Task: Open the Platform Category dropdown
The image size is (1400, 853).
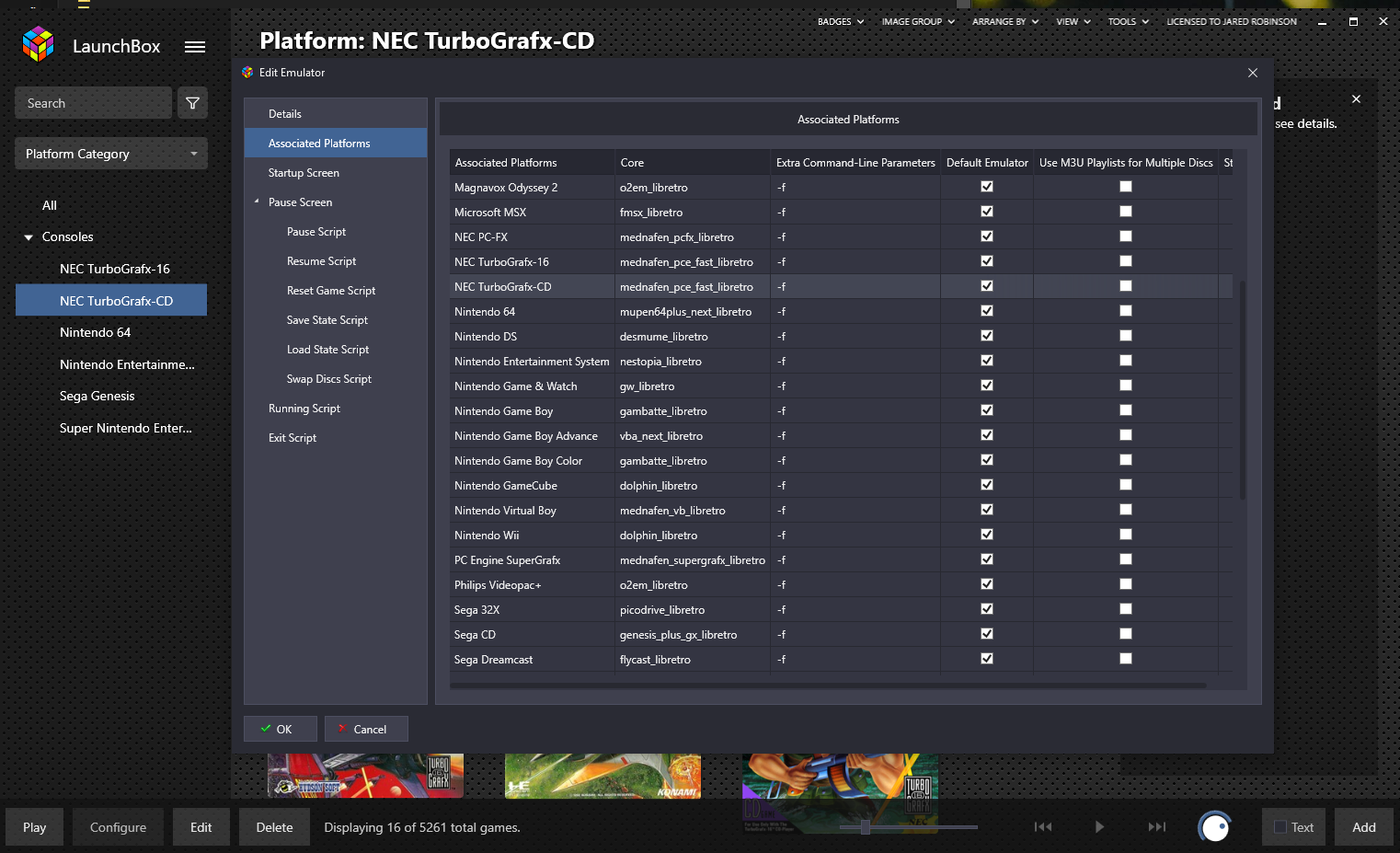Action: click(x=111, y=154)
